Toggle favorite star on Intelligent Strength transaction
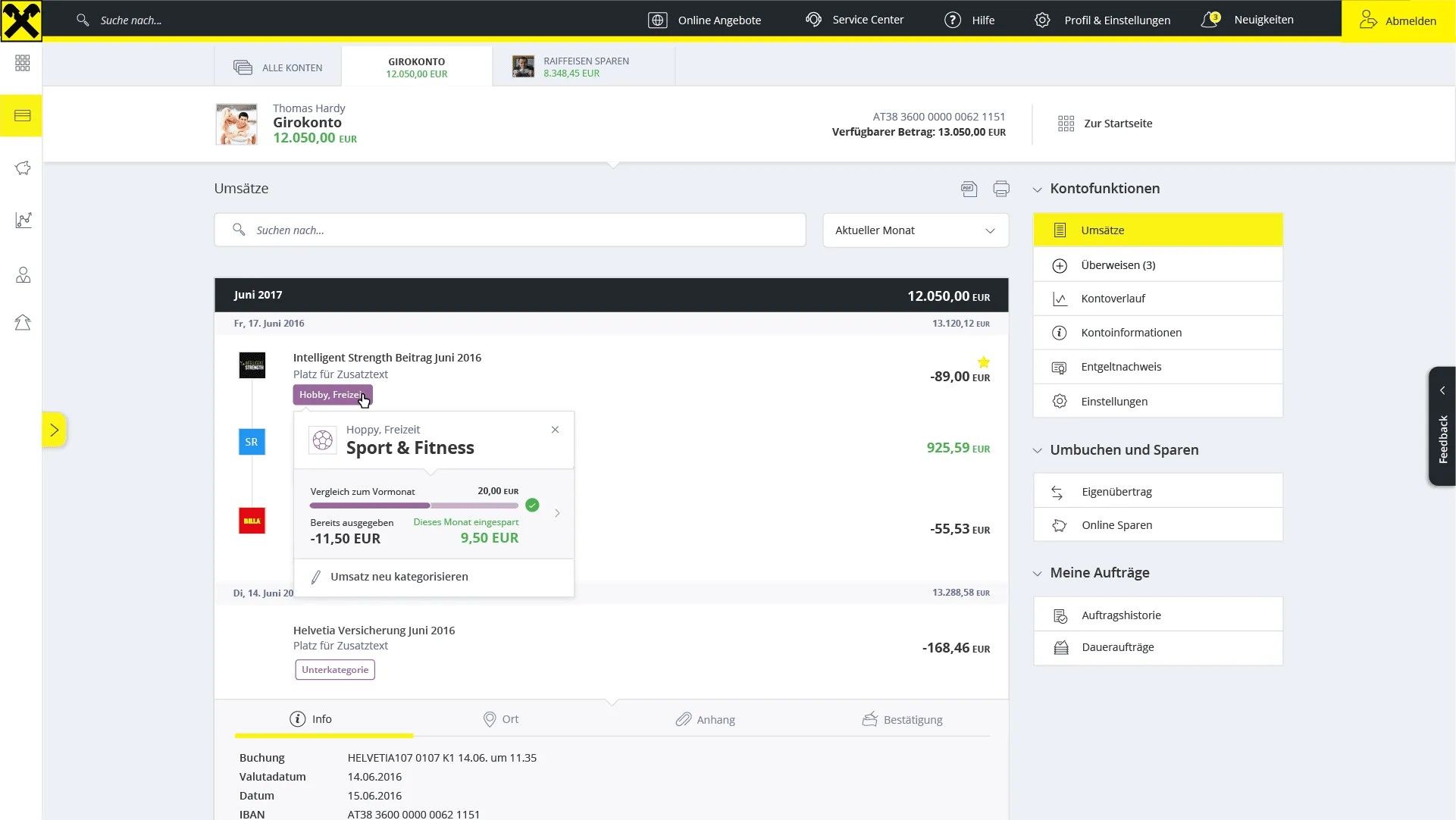Screen dimensions: 1456x820 coord(983,362)
